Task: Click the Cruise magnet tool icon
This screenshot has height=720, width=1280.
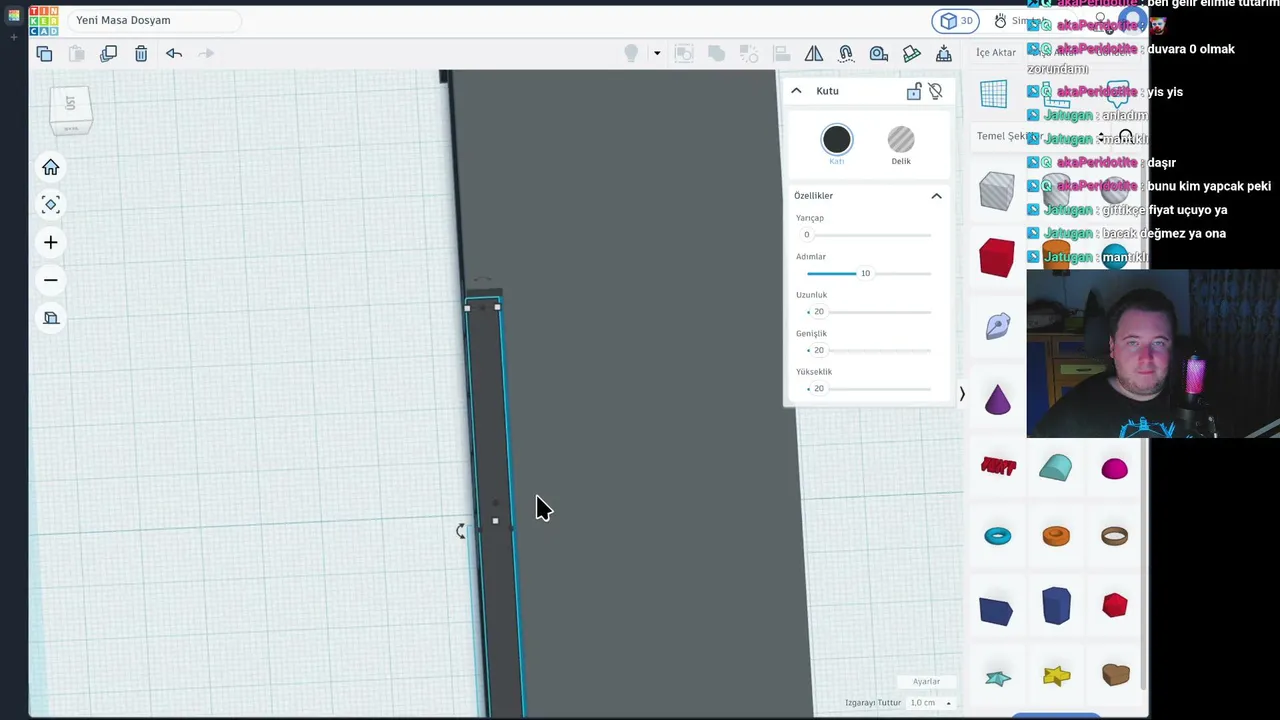Action: (x=846, y=53)
